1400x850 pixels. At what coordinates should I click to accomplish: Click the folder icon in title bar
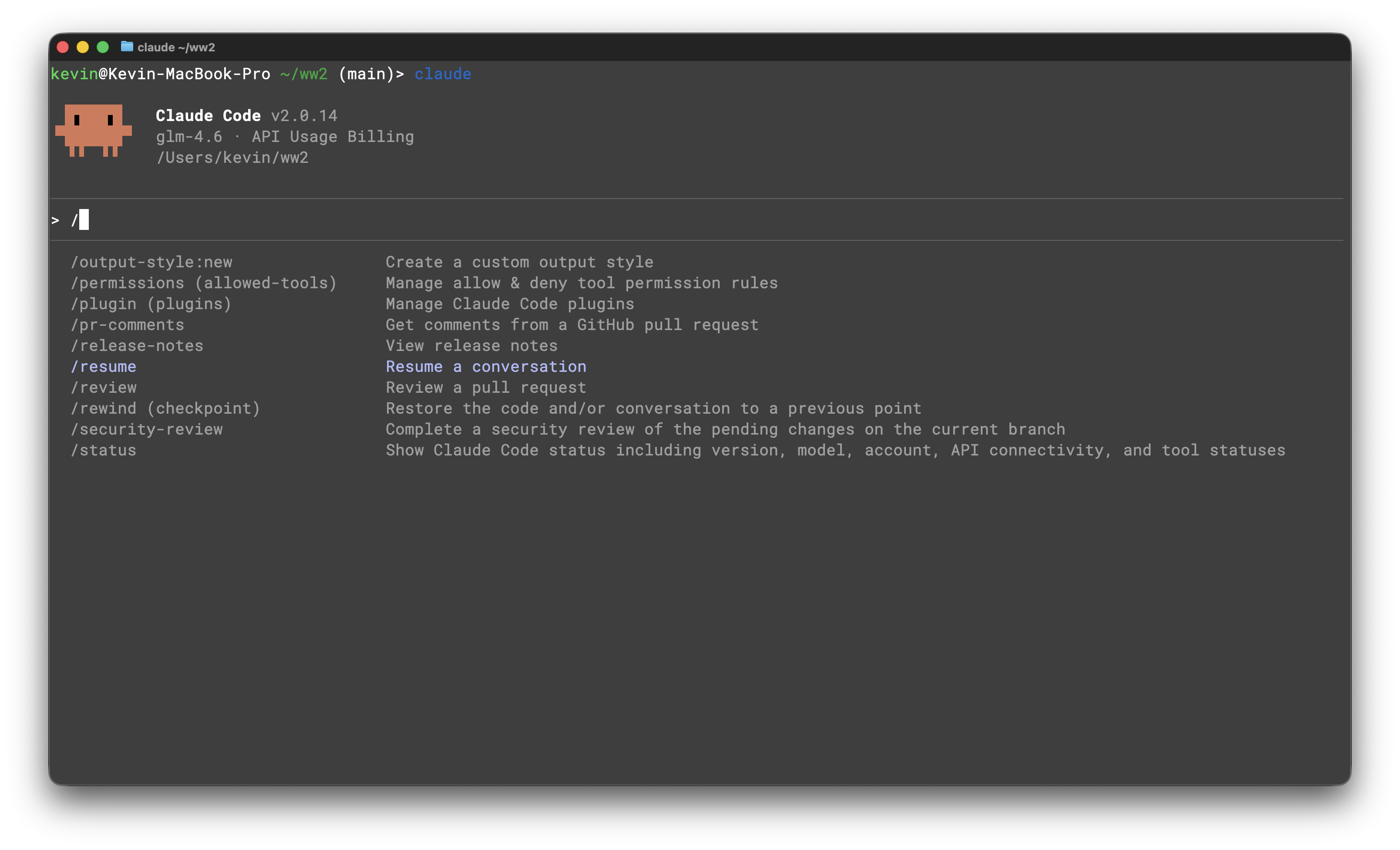tap(127, 47)
